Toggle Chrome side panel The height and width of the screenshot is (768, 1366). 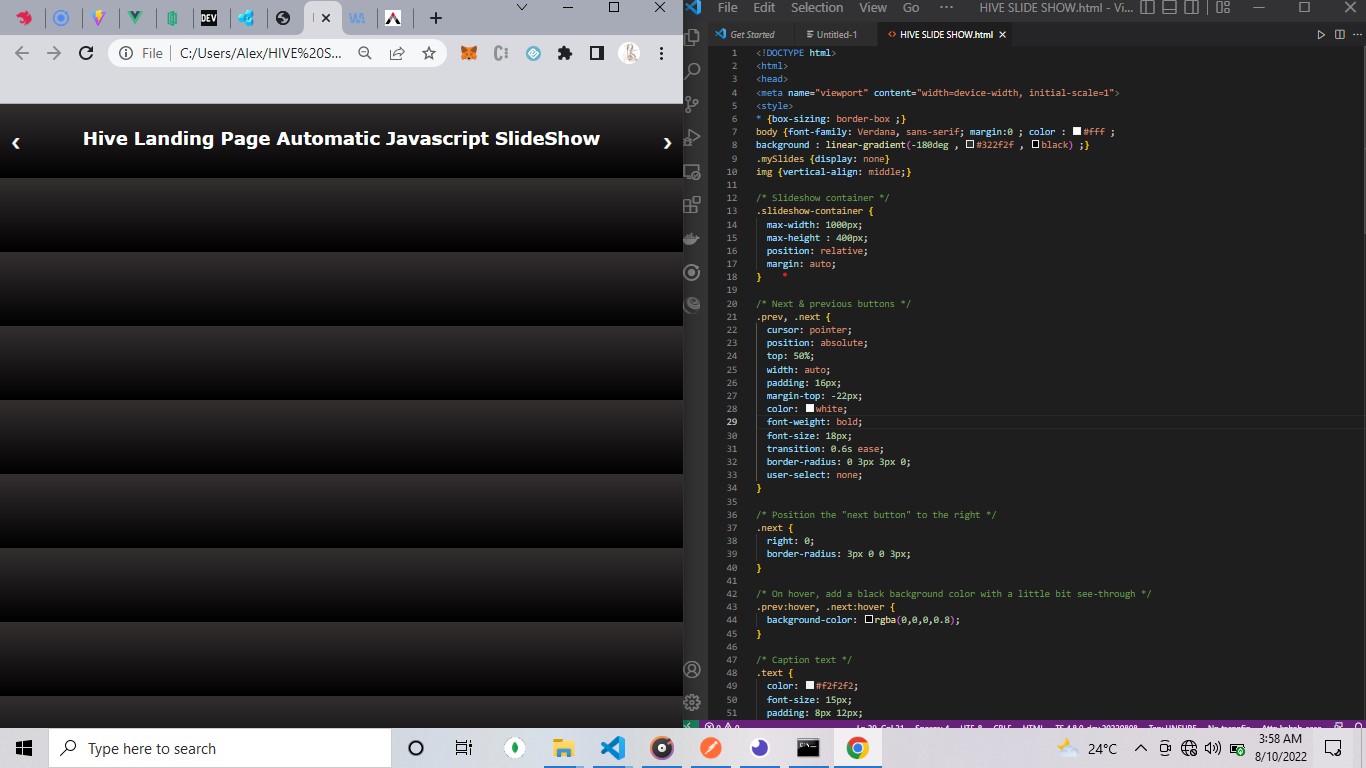(x=597, y=53)
